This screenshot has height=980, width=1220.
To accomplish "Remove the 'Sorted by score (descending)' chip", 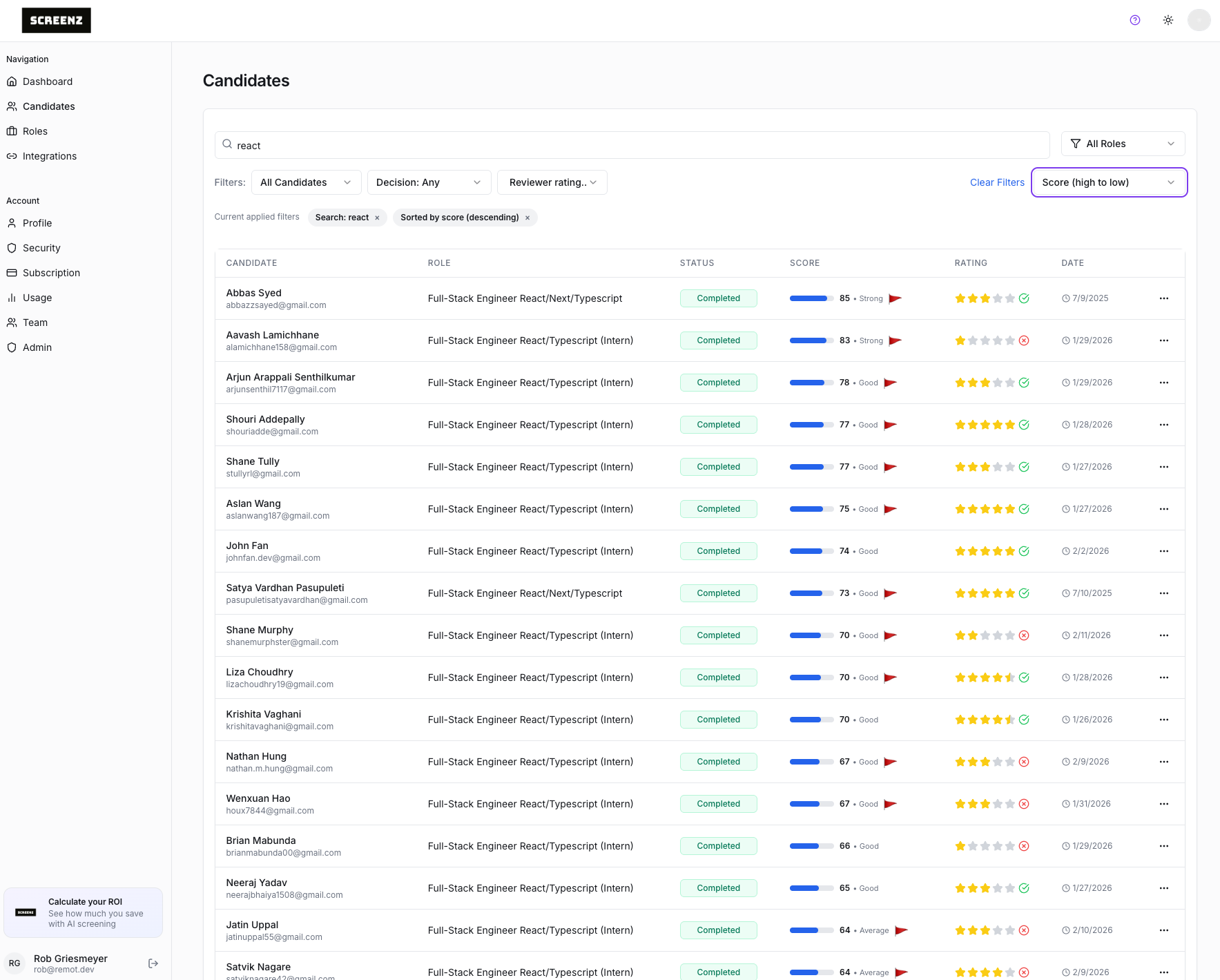I will (x=527, y=218).
